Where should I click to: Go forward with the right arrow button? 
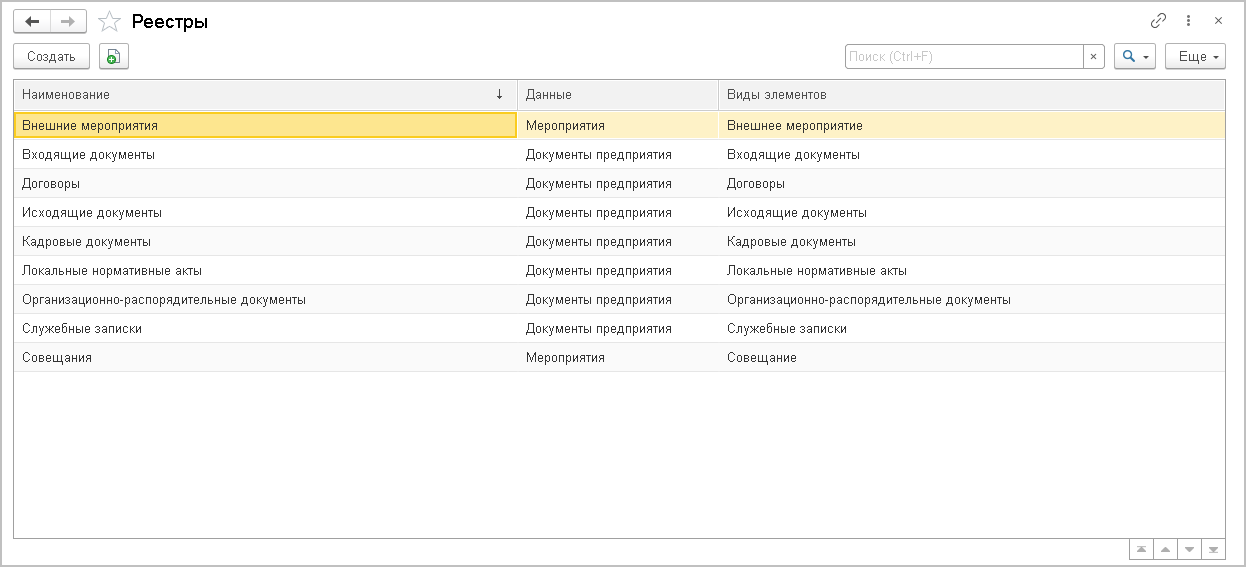[68, 21]
